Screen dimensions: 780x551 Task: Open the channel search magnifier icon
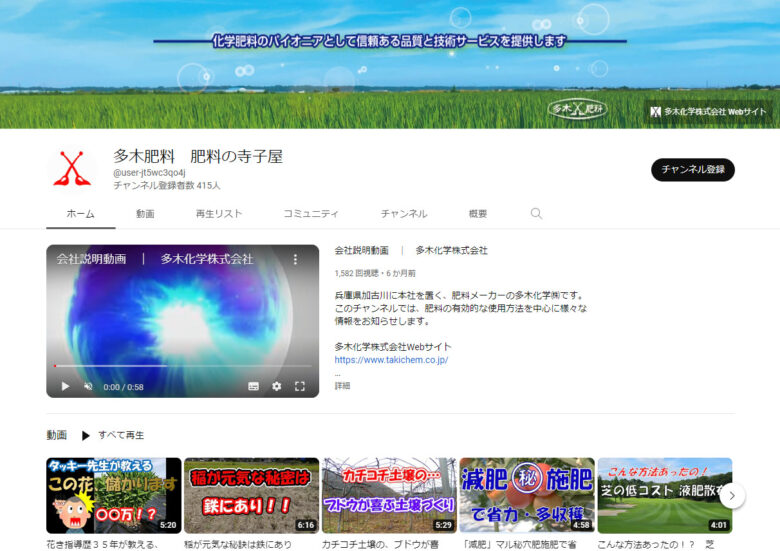click(x=536, y=213)
